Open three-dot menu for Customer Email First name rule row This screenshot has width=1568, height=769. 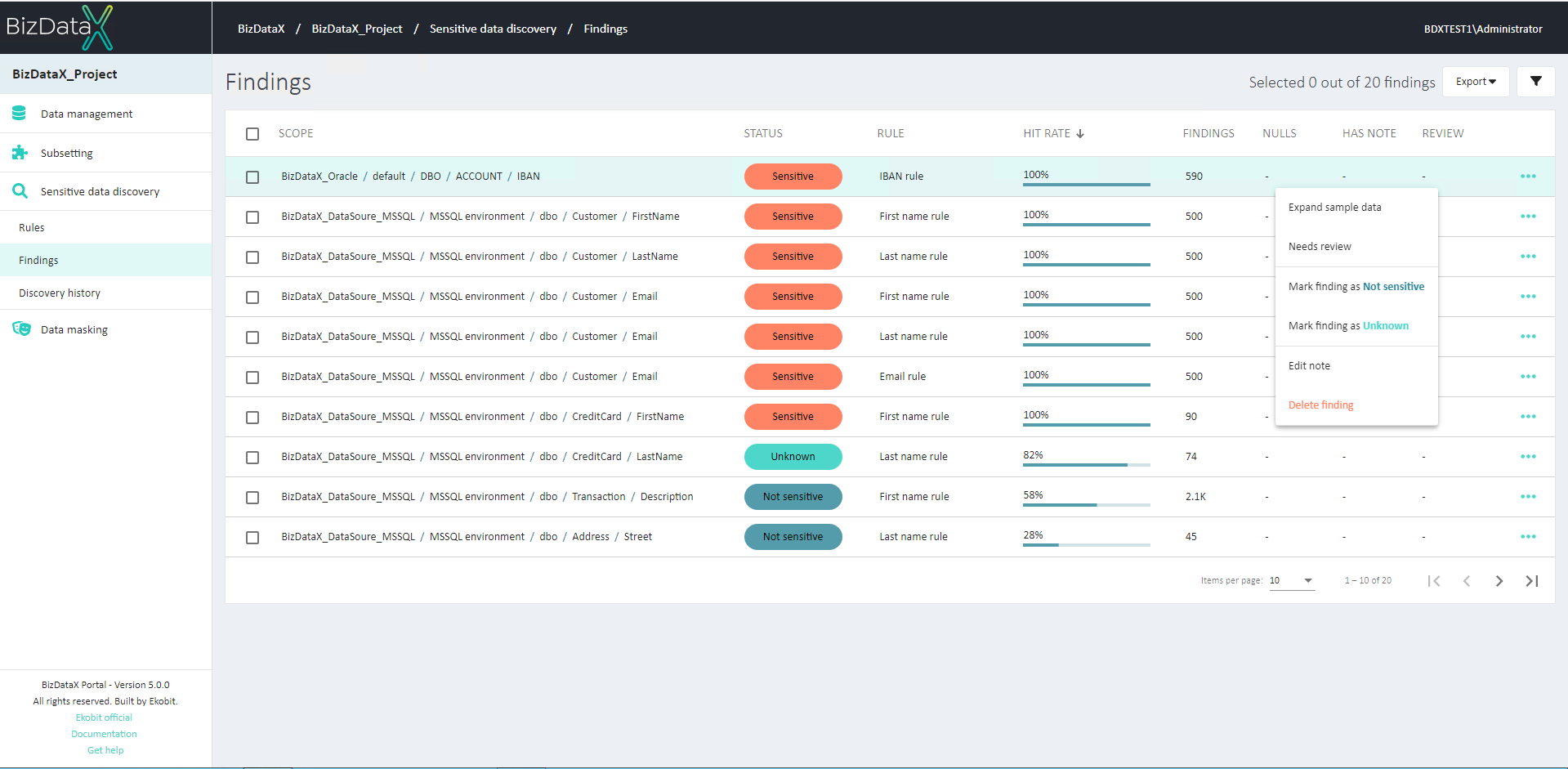(1528, 297)
